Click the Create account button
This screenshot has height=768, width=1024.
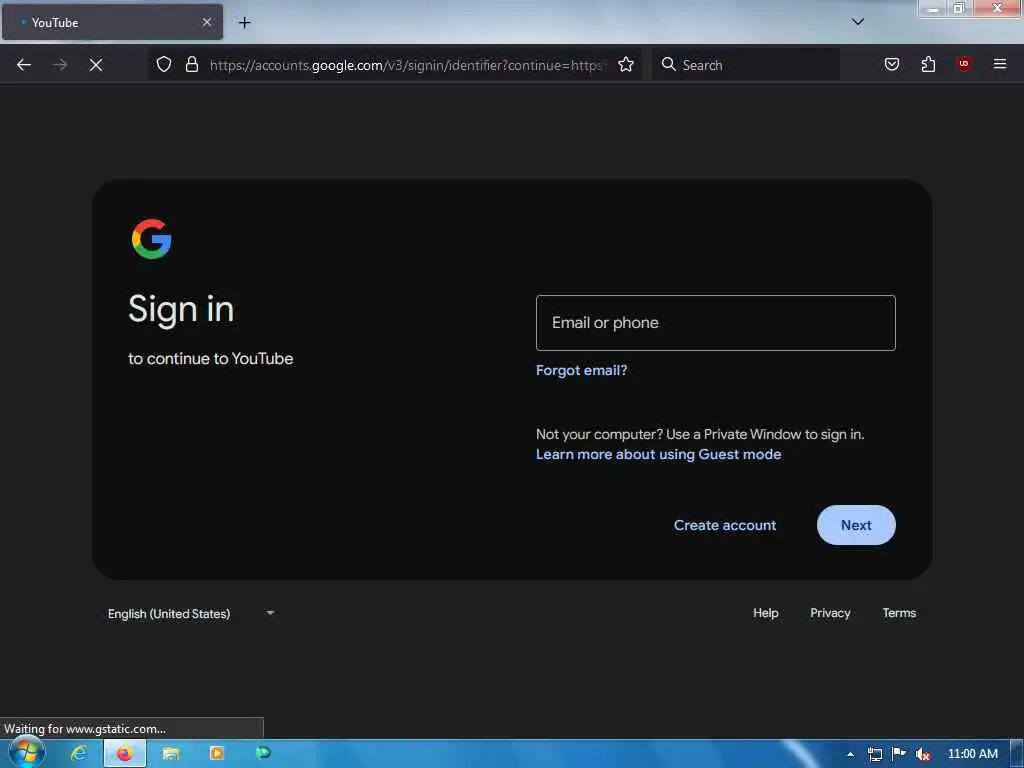(725, 525)
